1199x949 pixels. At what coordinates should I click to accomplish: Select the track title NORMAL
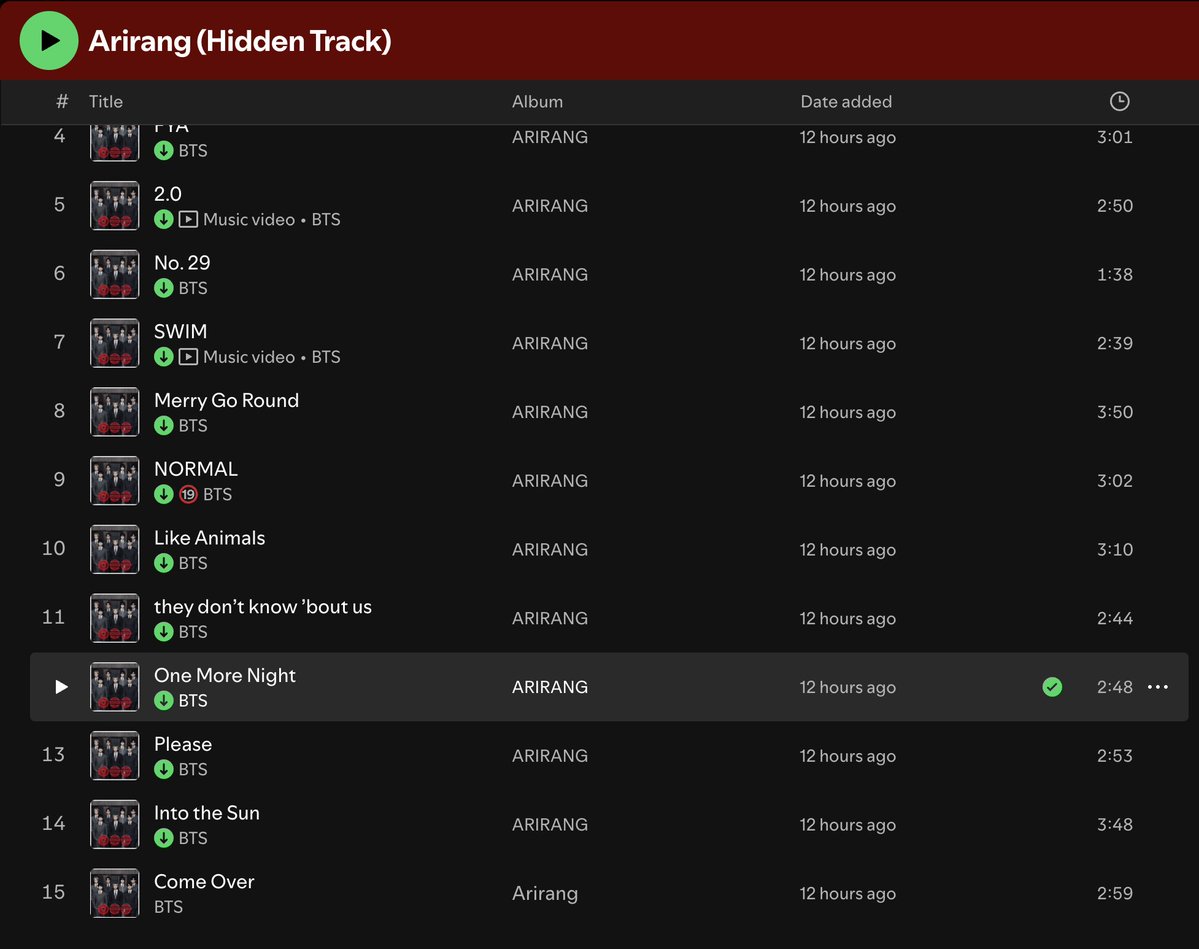[x=196, y=470]
